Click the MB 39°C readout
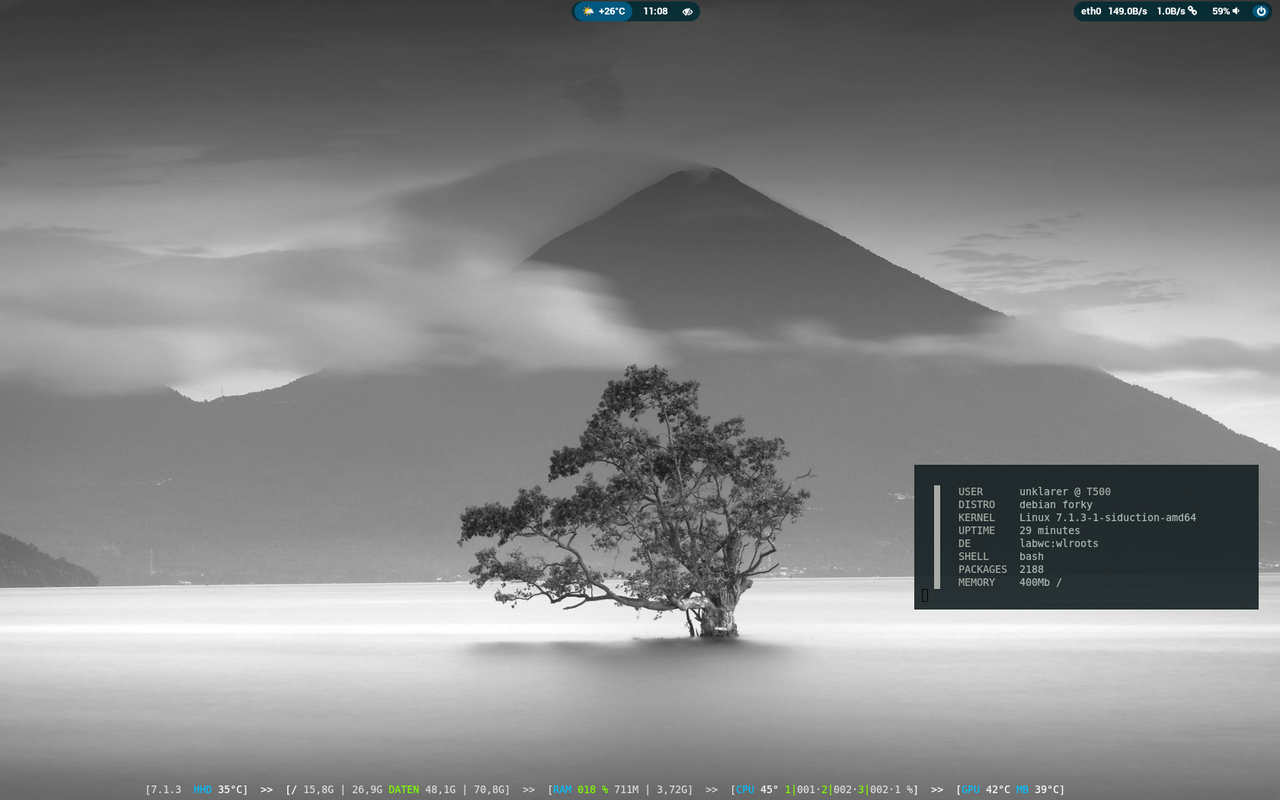Image resolution: width=1280 pixels, height=800 pixels. (1040, 789)
